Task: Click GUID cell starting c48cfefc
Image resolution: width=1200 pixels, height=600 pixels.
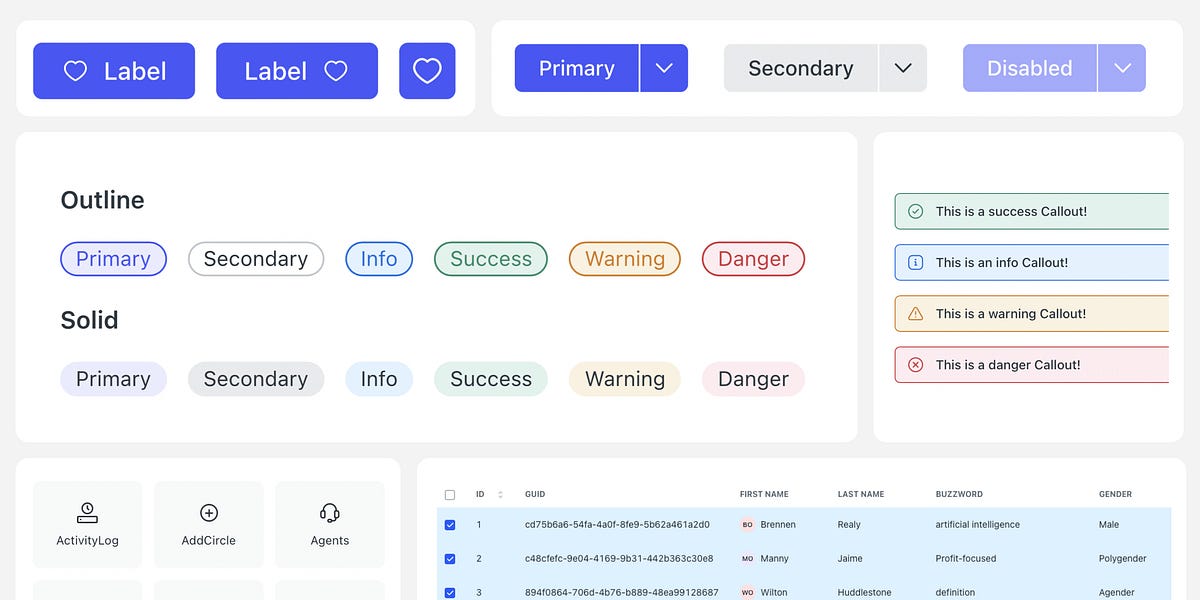Action: [x=619, y=559]
